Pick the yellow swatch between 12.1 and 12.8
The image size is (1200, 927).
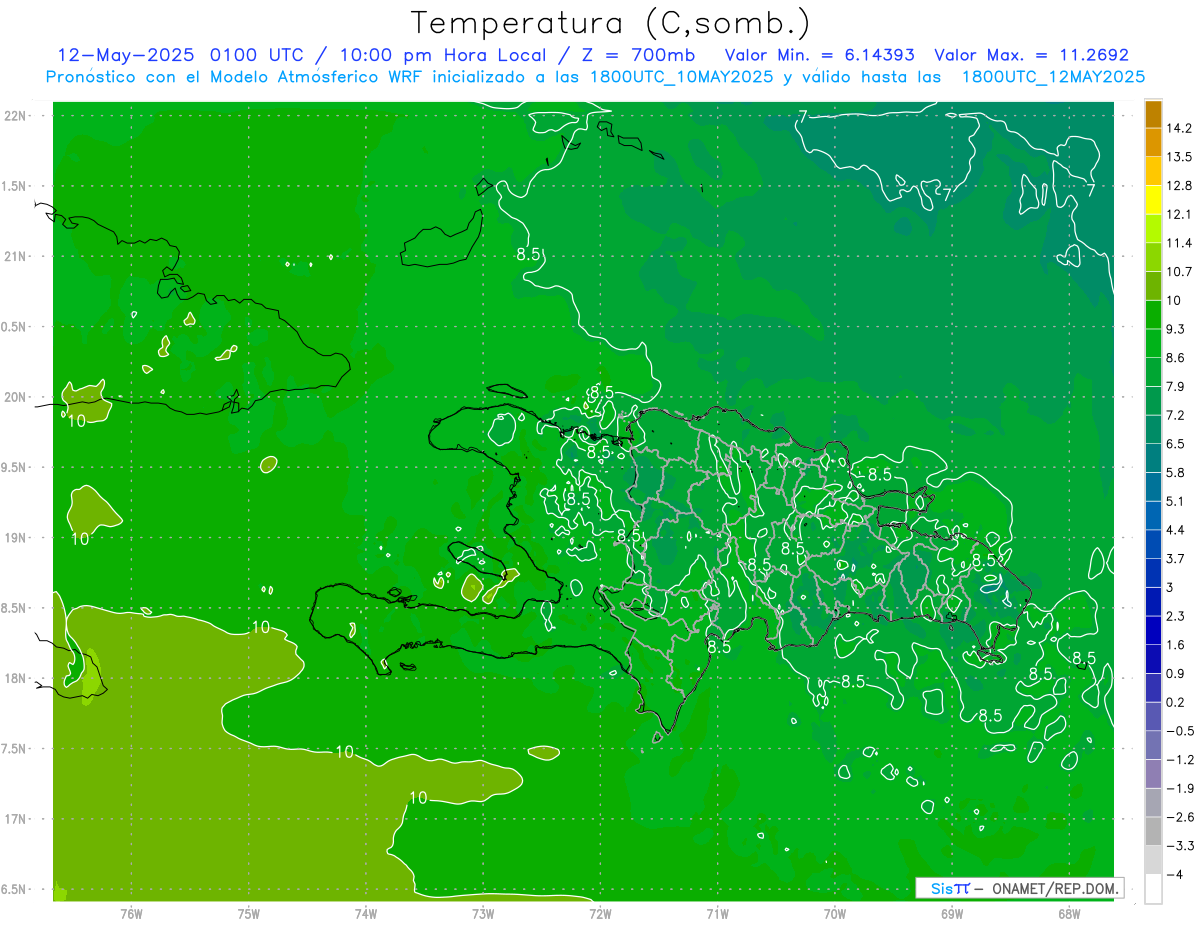[1153, 200]
